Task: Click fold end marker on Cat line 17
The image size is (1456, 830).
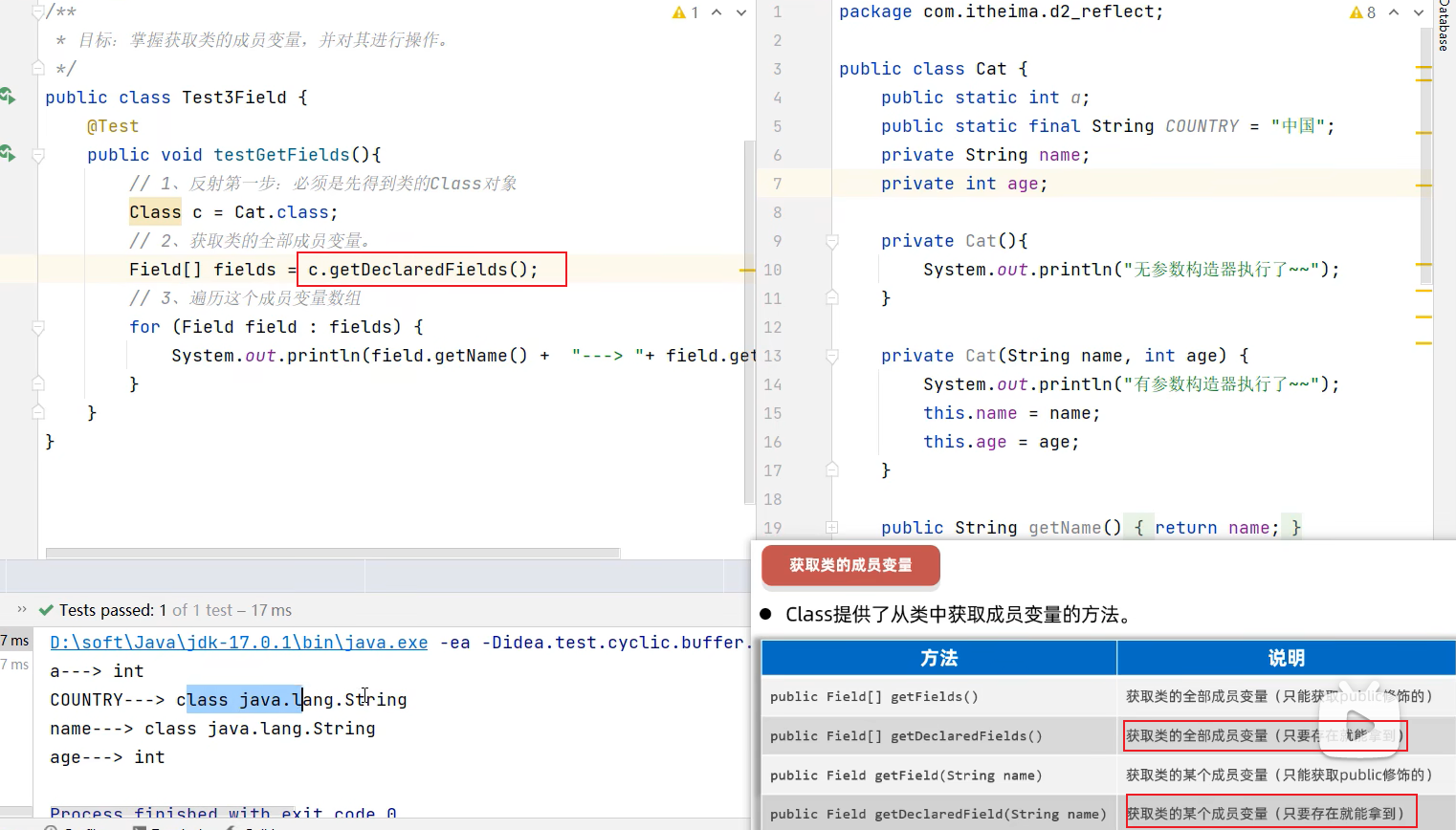Action: click(x=832, y=470)
